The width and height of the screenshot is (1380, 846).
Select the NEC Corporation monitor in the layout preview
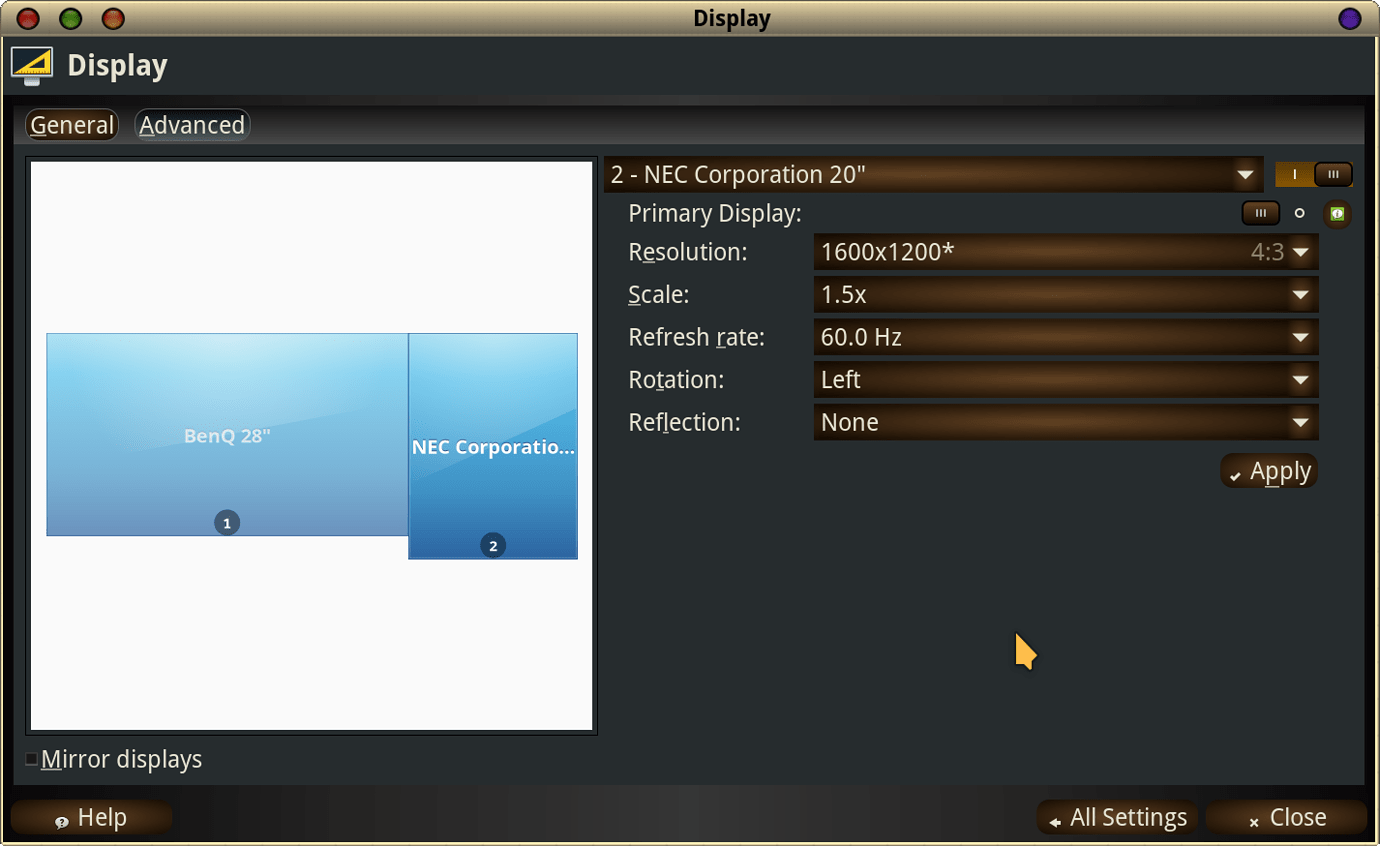tap(492, 445)
